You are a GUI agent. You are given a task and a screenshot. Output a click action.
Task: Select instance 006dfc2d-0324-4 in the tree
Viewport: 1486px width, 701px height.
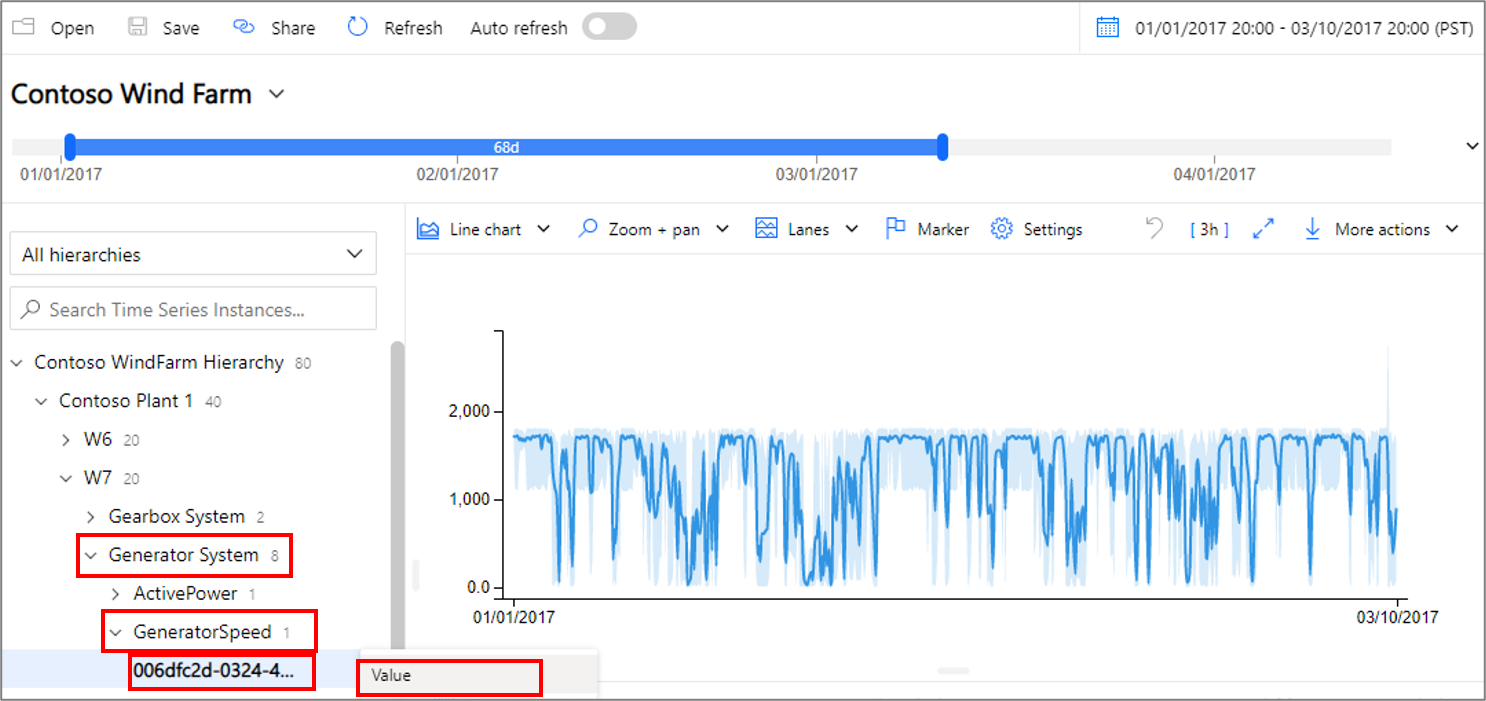[213, 671]
